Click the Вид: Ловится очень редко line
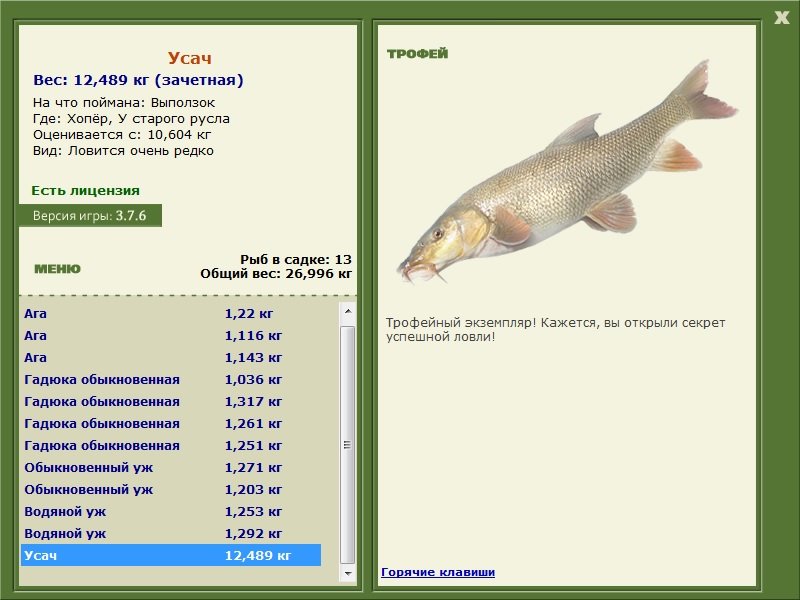This screenshot has width=800, height=600. click(123, 151)
